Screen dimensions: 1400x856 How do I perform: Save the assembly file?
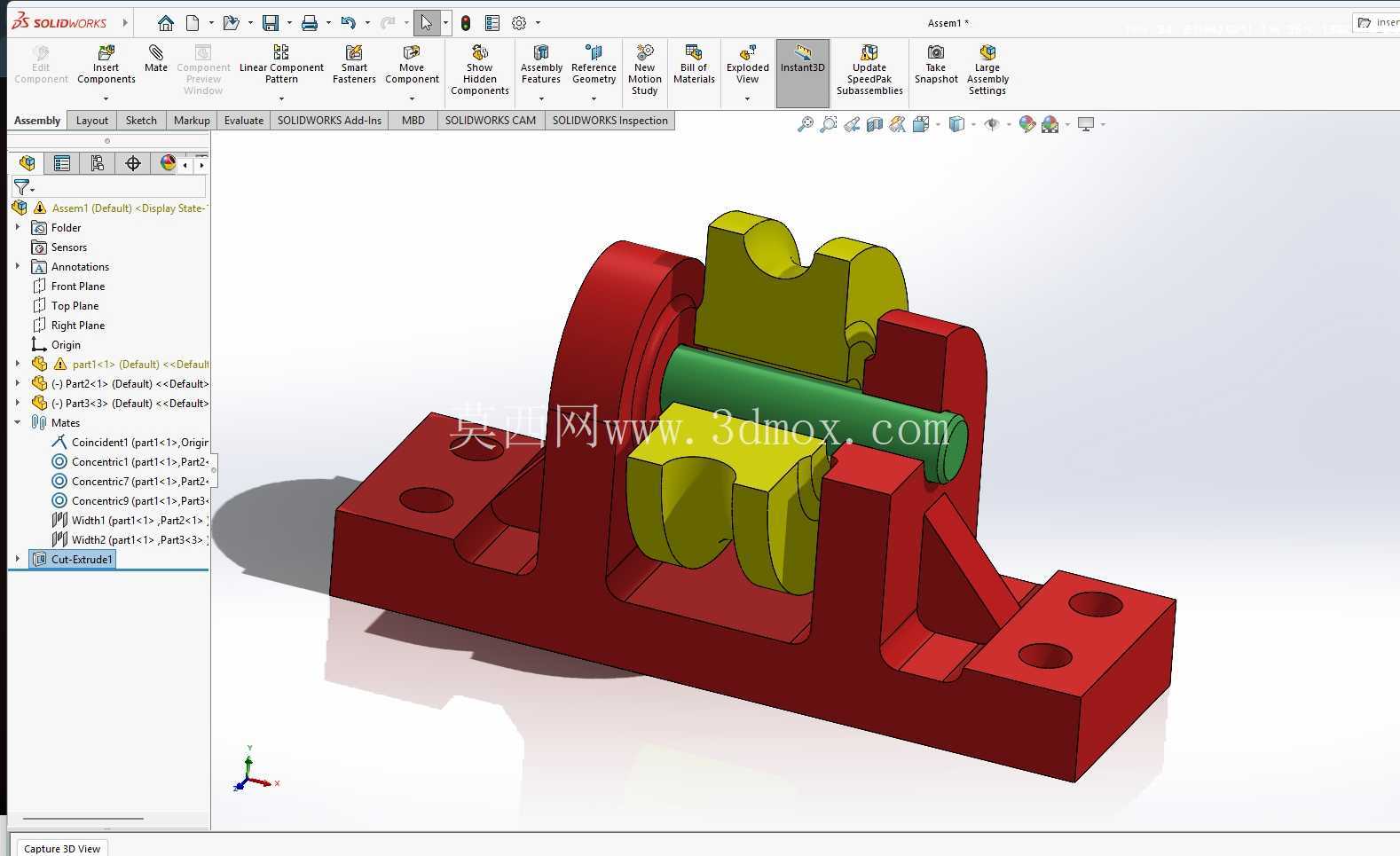[x=271, y=23]
